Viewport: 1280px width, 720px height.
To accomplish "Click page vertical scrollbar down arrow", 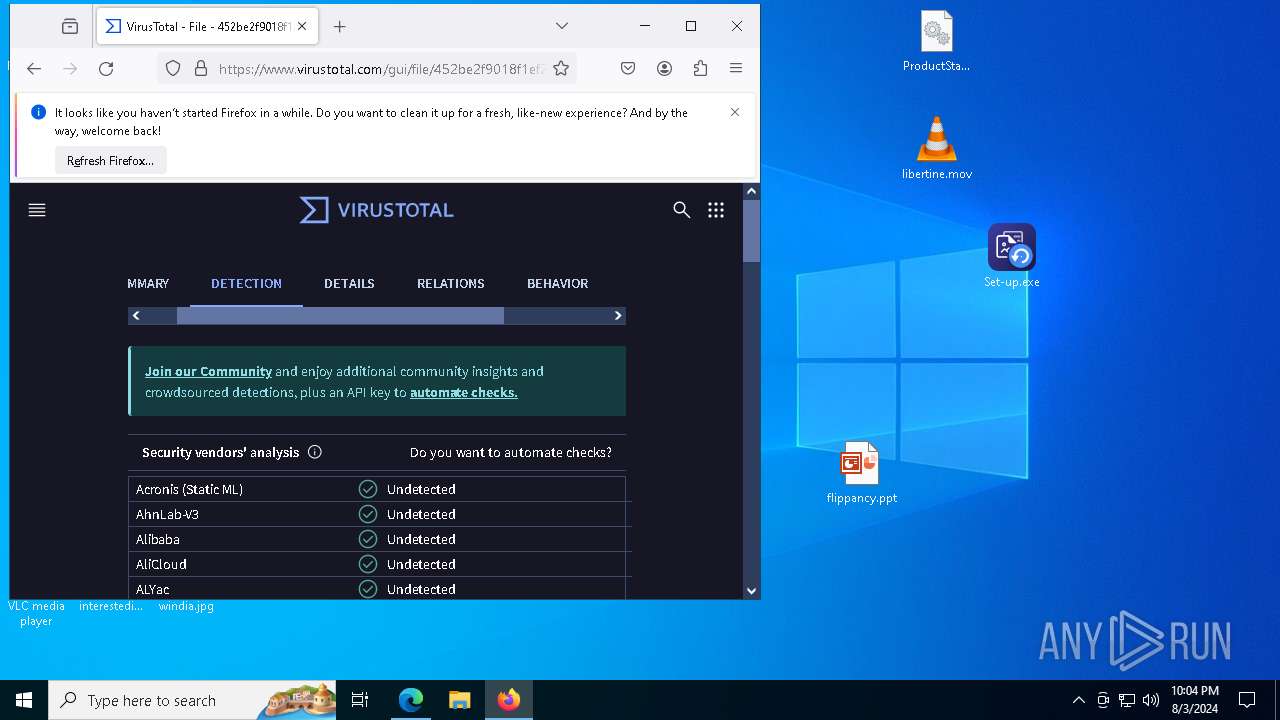I will (x=751, y=591).
